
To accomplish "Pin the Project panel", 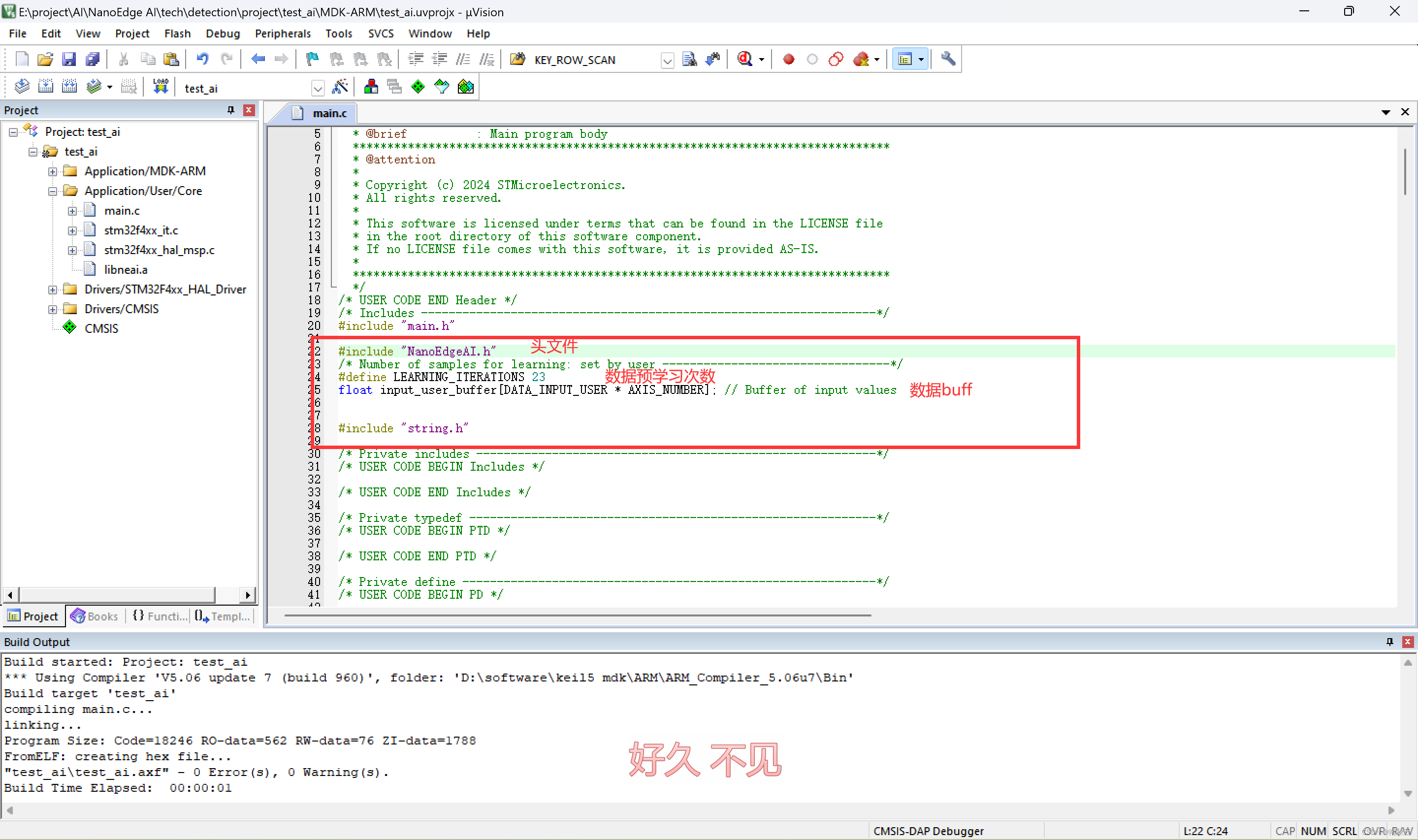I will pyautogui.click(x=231, y=110).
